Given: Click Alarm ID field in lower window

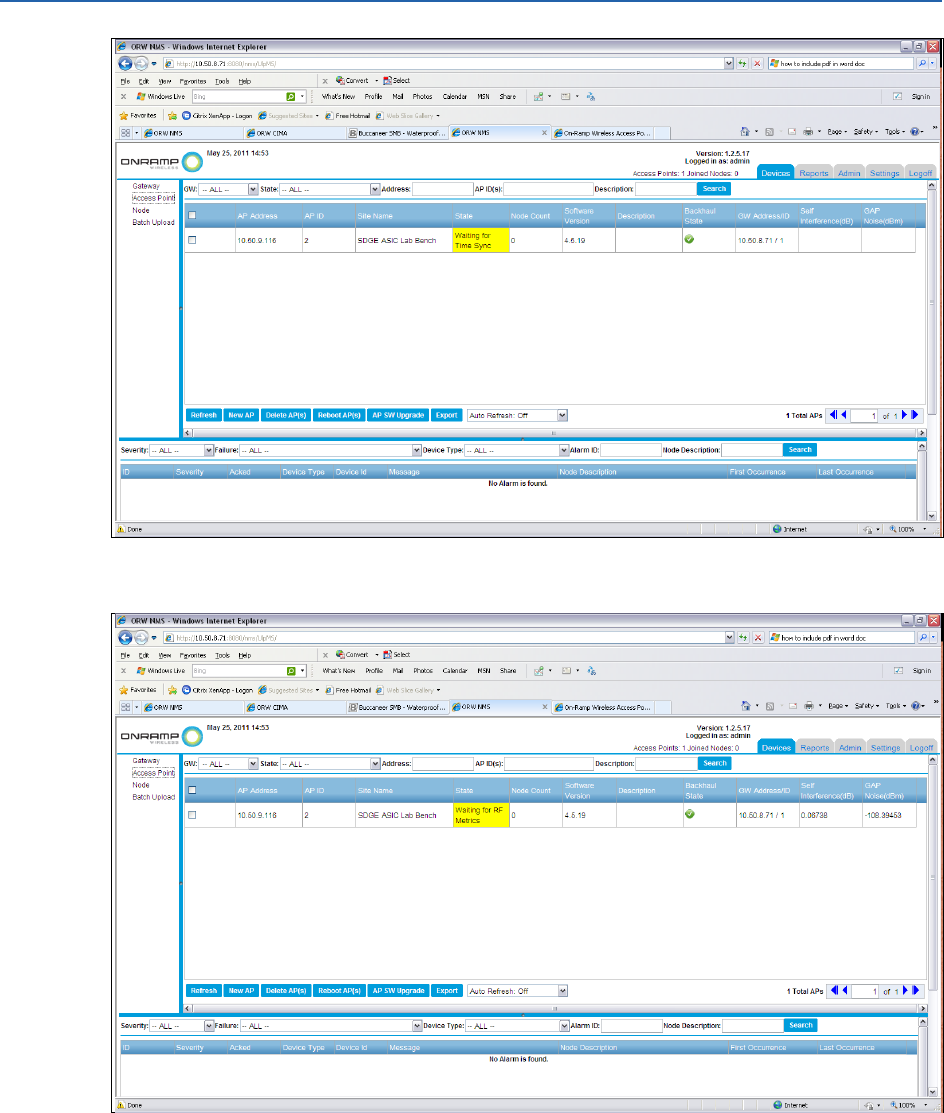Looking at the screenshot, I should pyautogui.click(x=631, y=1026).
